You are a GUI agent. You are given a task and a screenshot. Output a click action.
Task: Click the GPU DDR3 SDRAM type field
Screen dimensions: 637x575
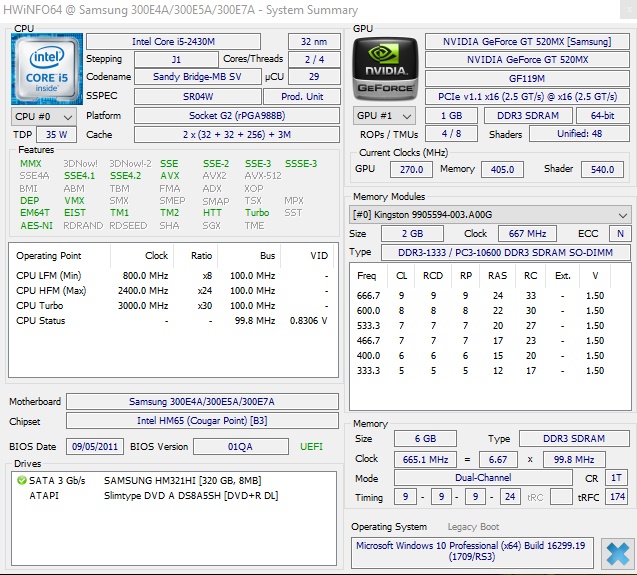click(x=528, y=116)
